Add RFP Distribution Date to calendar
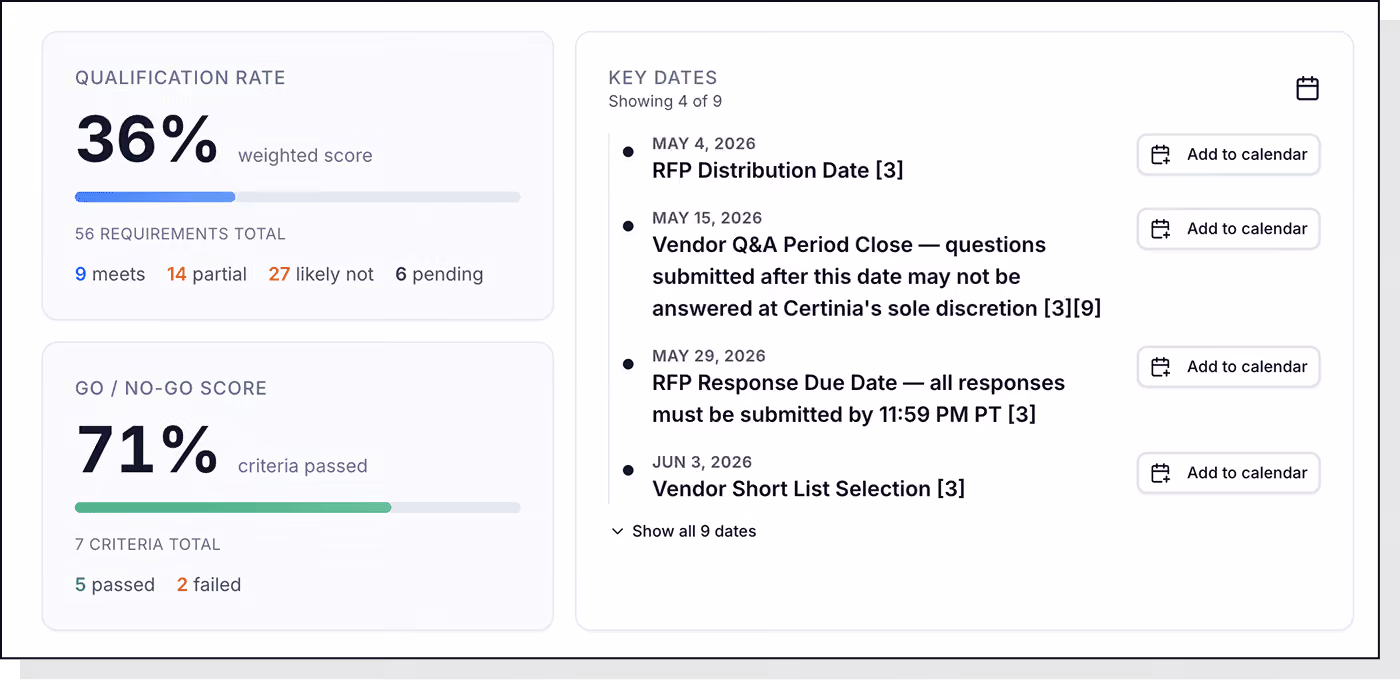 [x=1228, y=155]
